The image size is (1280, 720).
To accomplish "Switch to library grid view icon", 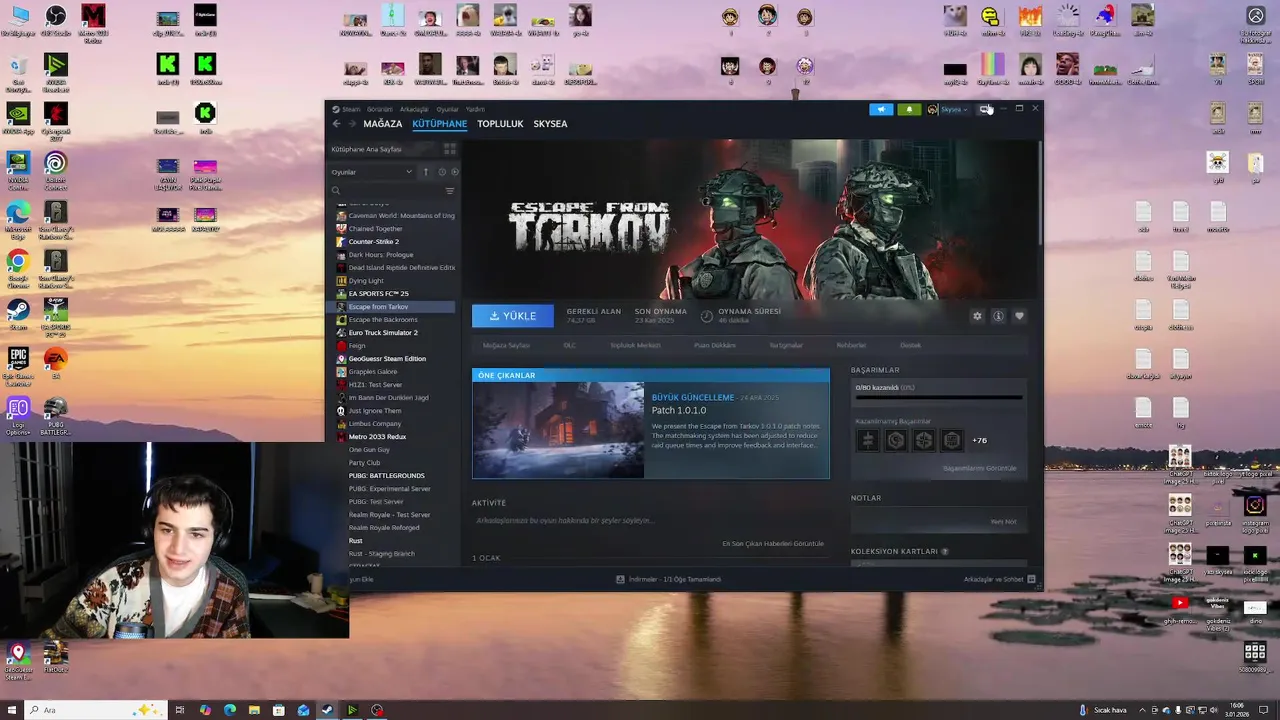I will tap(450, 149).
